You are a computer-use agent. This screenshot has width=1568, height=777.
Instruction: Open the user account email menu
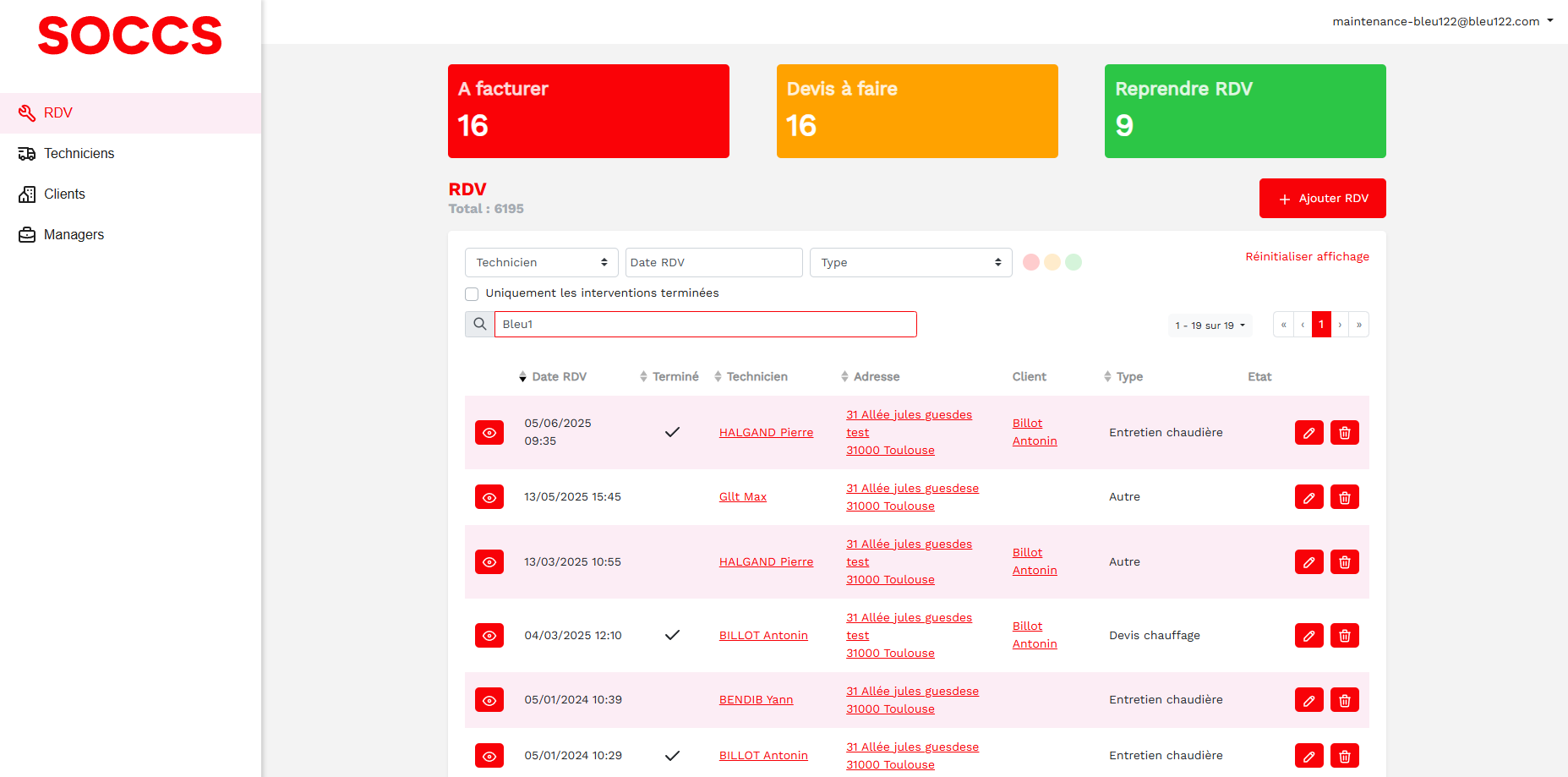[x=1442, y=21]
